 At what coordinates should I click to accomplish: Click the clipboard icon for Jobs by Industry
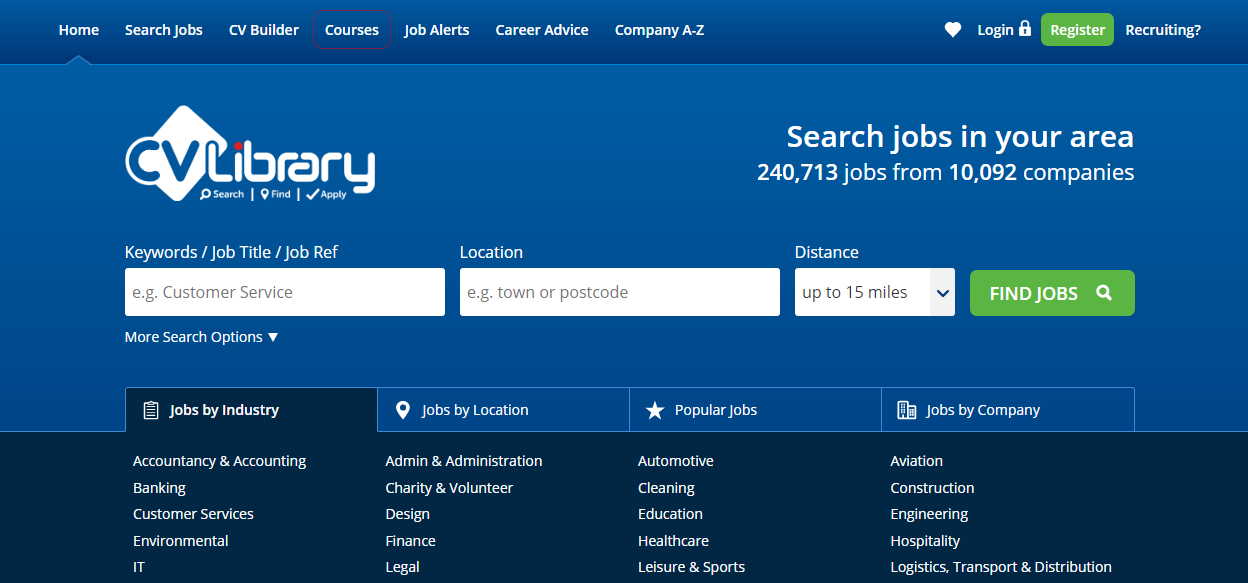[x=151, y=410]
